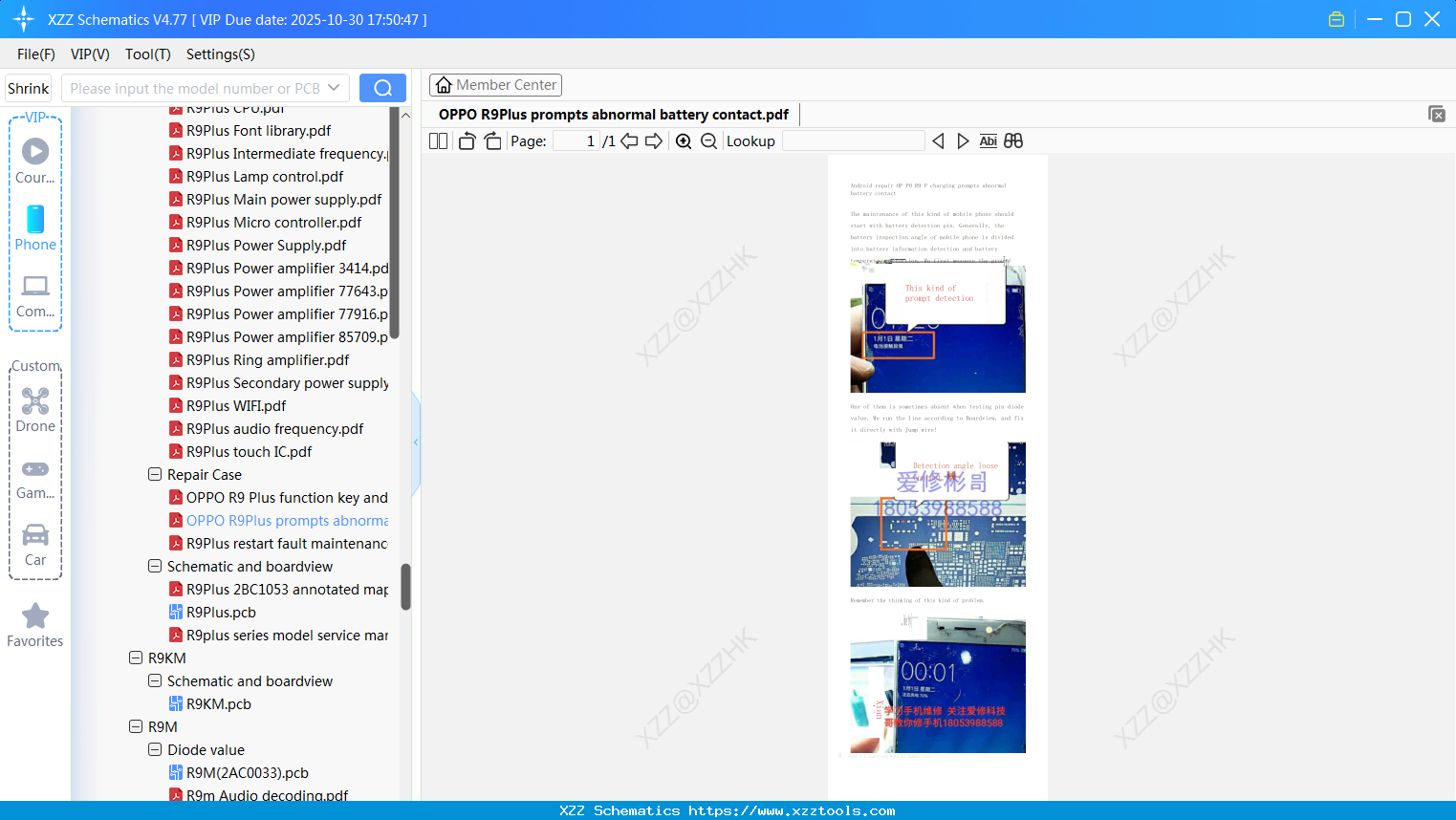Collapse Schematic and boardview under R9KM
The width and height of the screenshot is (1456, 820).
click(155, 680)
